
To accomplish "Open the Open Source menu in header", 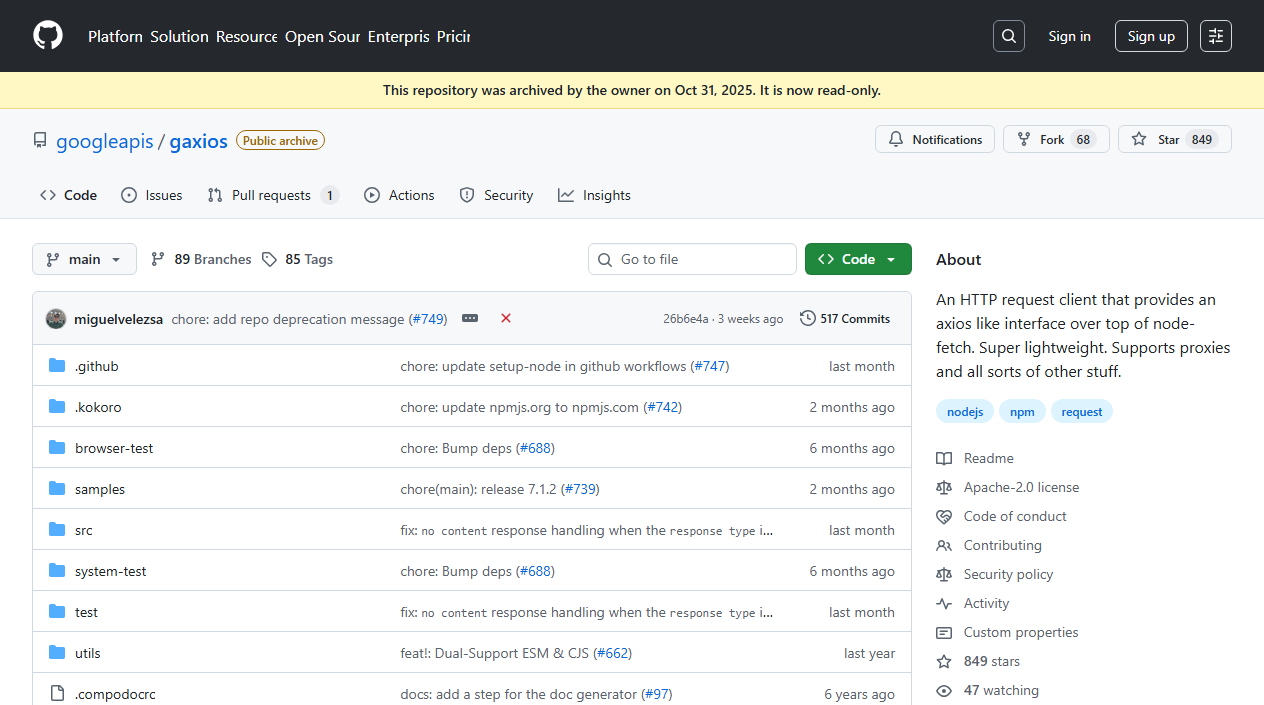I will [x=322, y=36].
